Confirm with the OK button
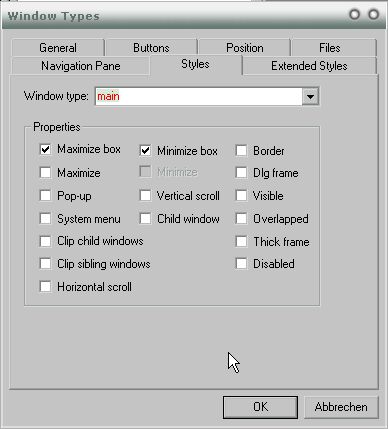The image size is (388, 429). (260, 407)
